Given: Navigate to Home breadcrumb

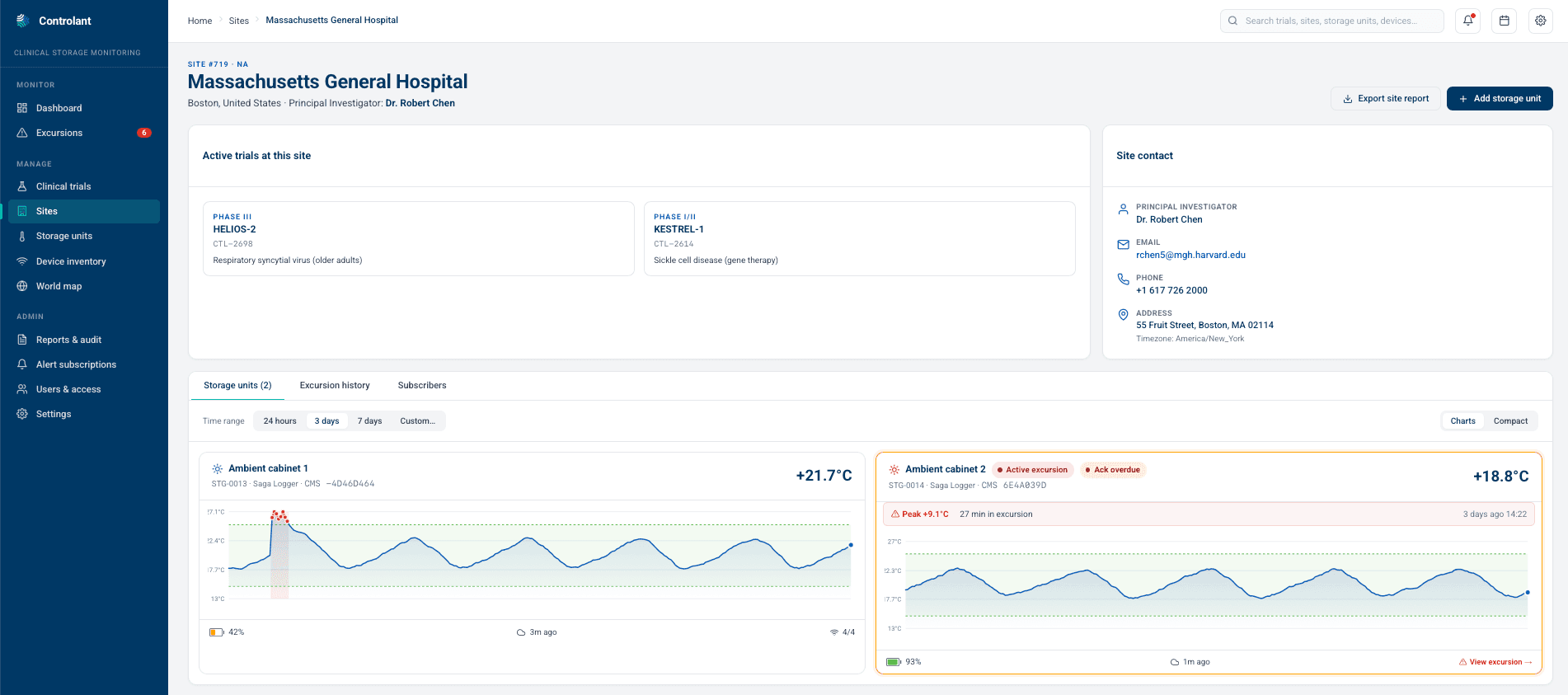Looking at the screenshot, I should (200, 21).
